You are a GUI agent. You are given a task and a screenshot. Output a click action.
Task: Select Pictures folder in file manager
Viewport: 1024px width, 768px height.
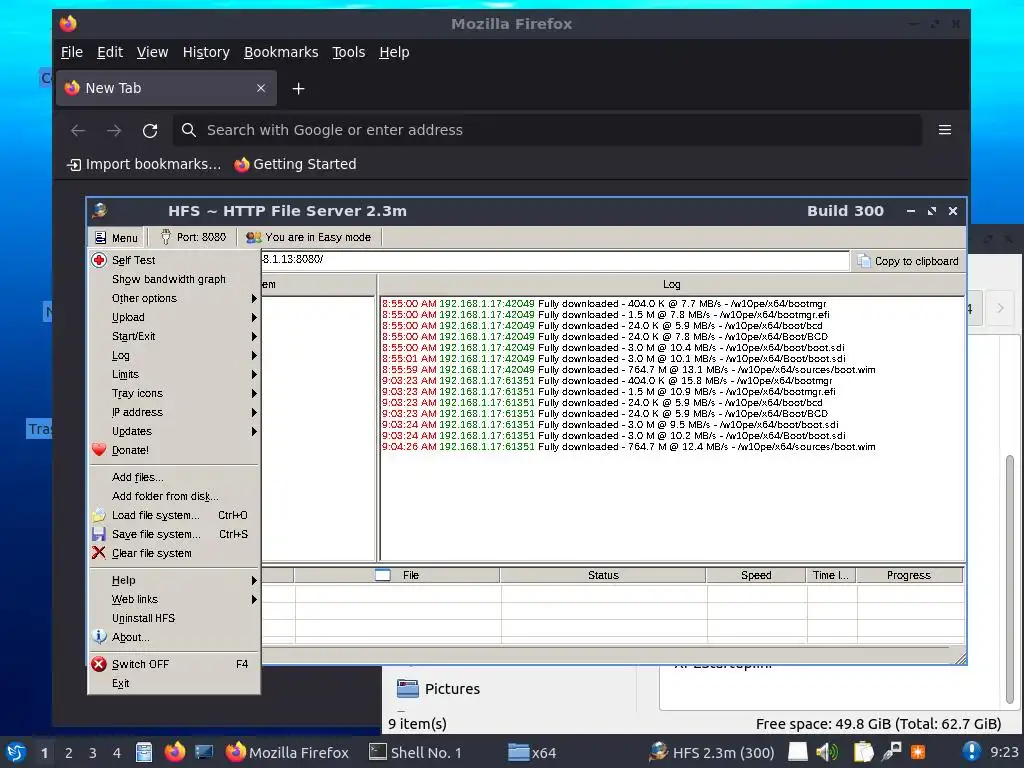click(439, 688)
